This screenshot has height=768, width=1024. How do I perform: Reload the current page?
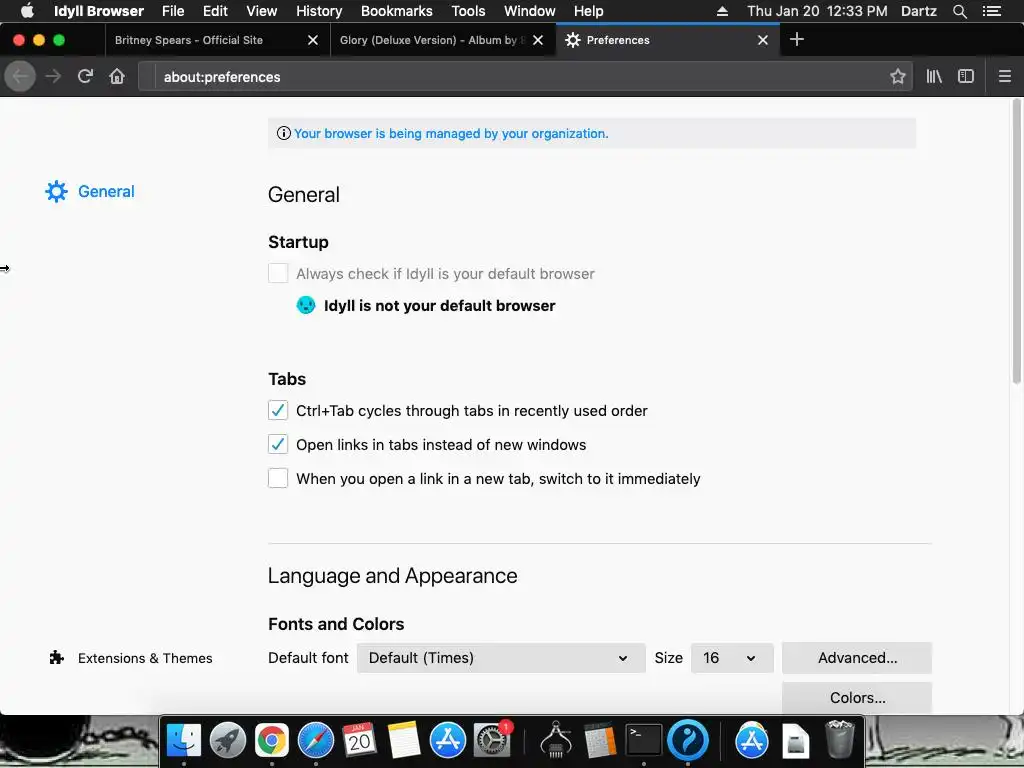pyautogui.click(x=85, y=76)
